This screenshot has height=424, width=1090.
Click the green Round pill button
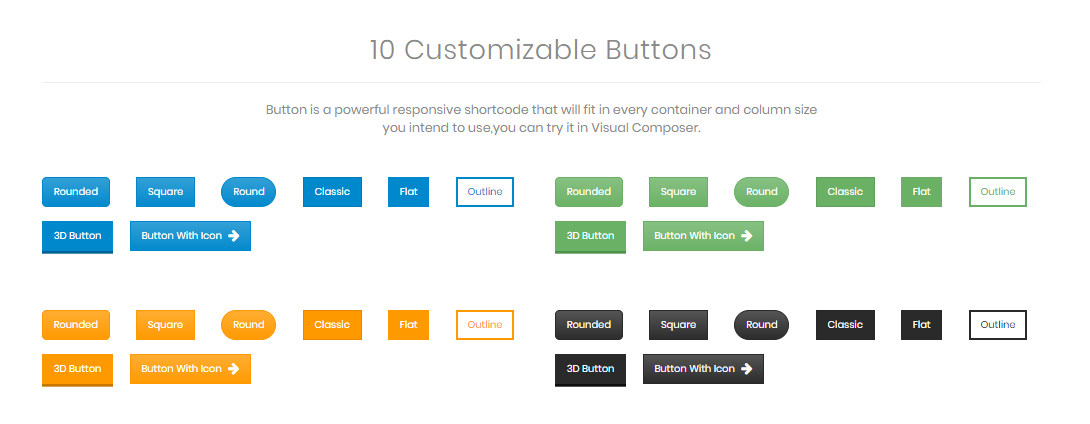[x=761, y=192]
